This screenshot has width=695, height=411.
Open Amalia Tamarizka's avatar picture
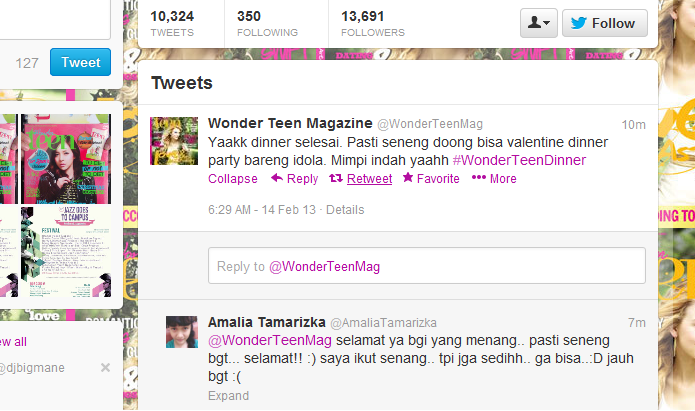pos(182,332)
